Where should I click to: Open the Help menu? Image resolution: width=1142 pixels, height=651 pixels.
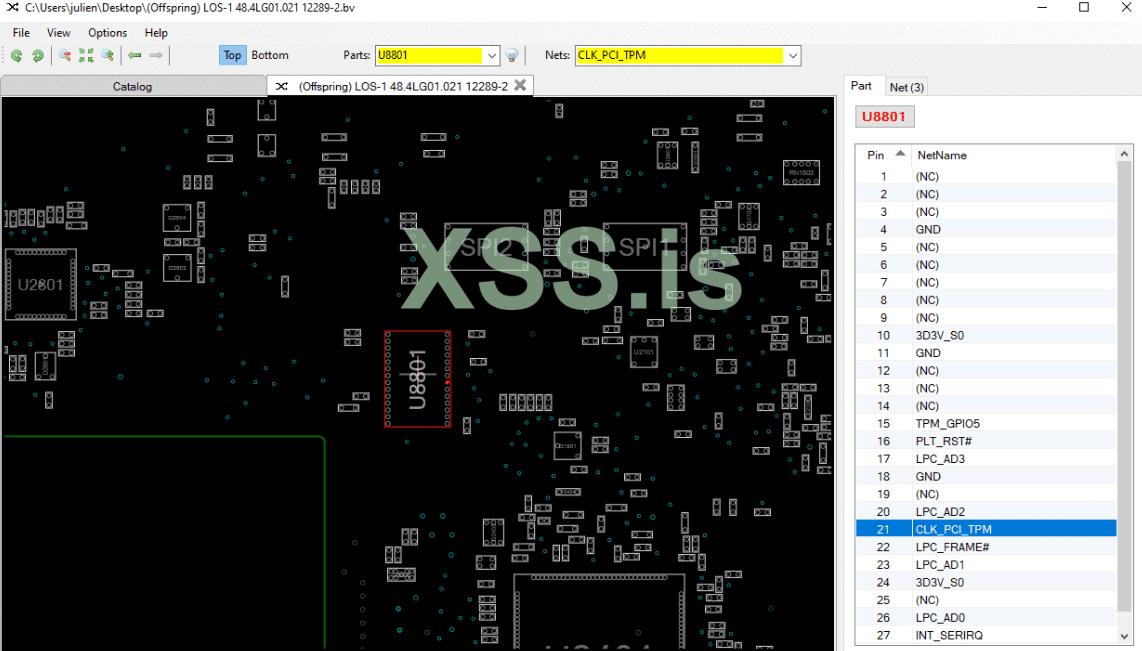coord(156,33)
